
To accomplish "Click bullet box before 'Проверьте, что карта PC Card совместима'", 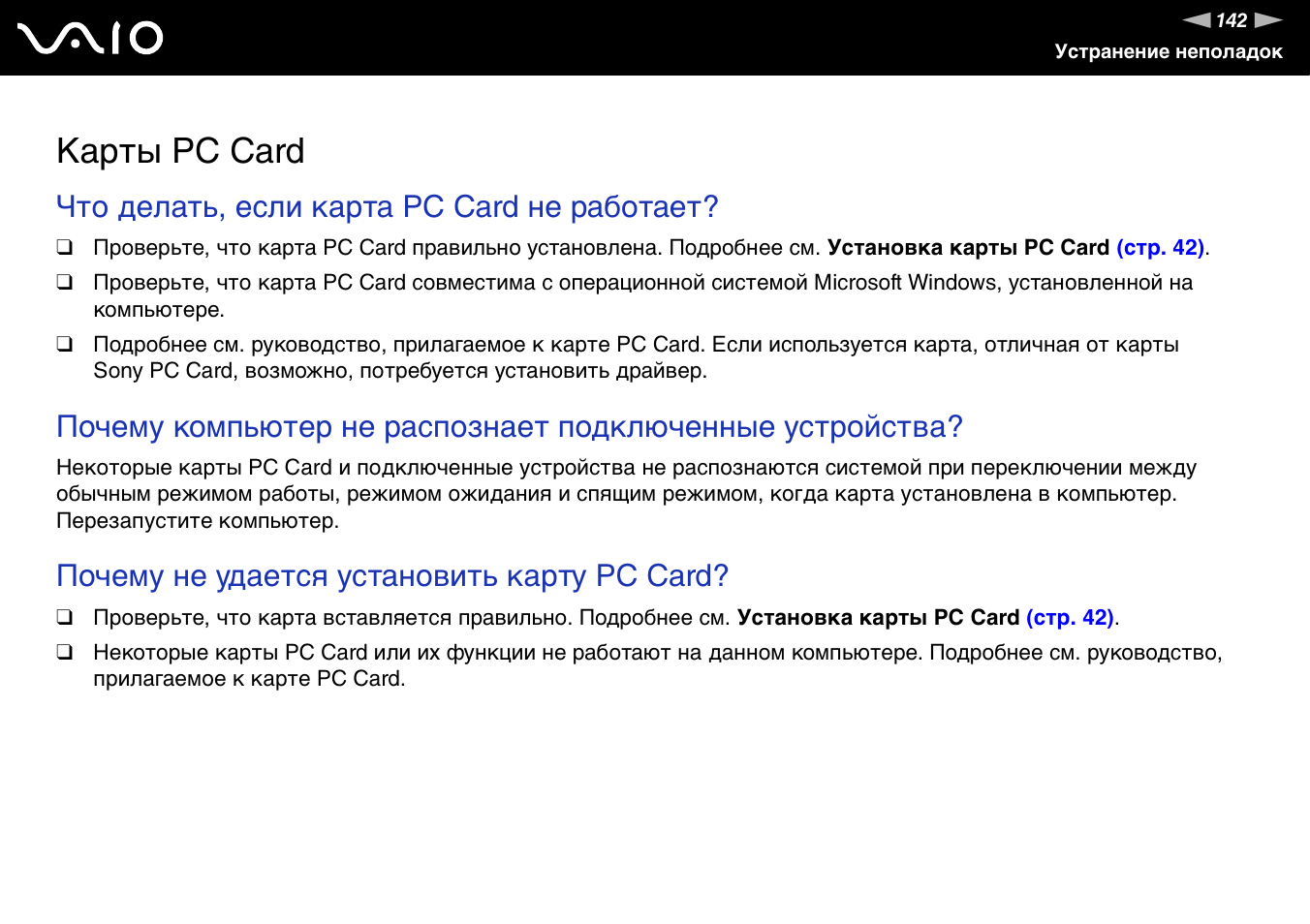I will click(64, 282).
